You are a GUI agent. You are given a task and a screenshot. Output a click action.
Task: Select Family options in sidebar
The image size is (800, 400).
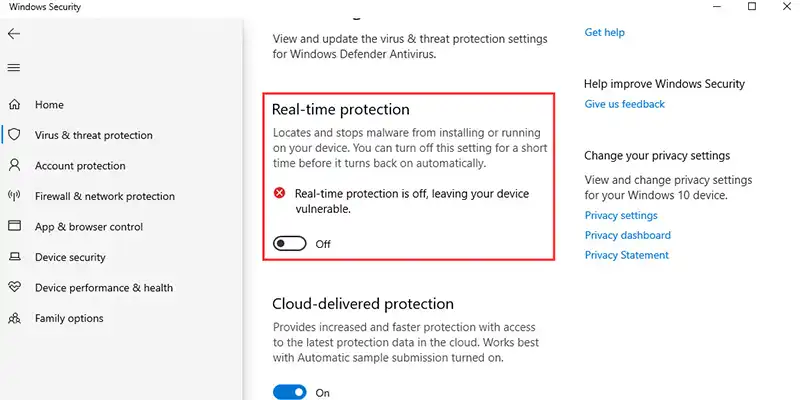point(69,319)
